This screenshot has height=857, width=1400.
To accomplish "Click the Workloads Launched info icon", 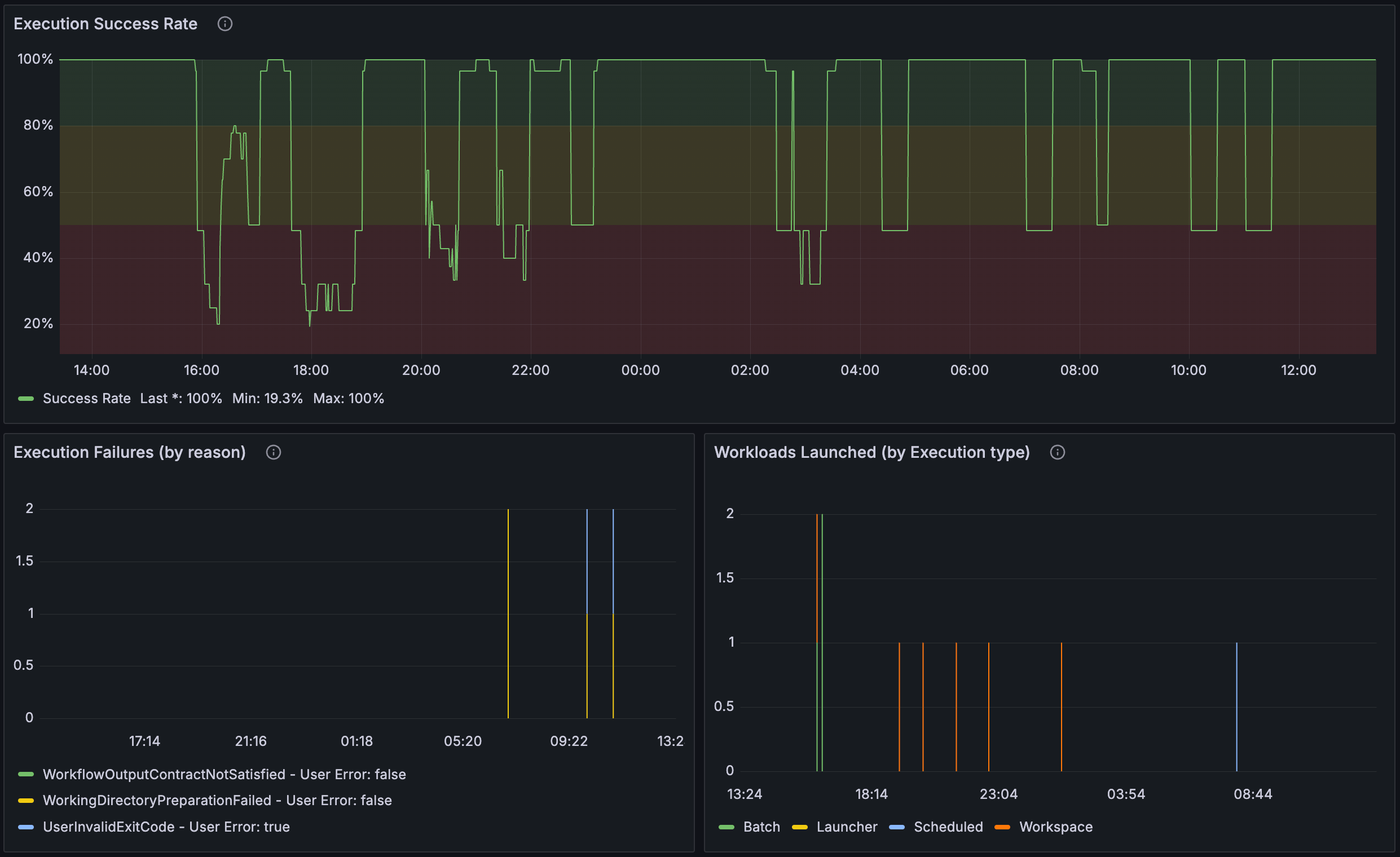I will coord(1058,452).
